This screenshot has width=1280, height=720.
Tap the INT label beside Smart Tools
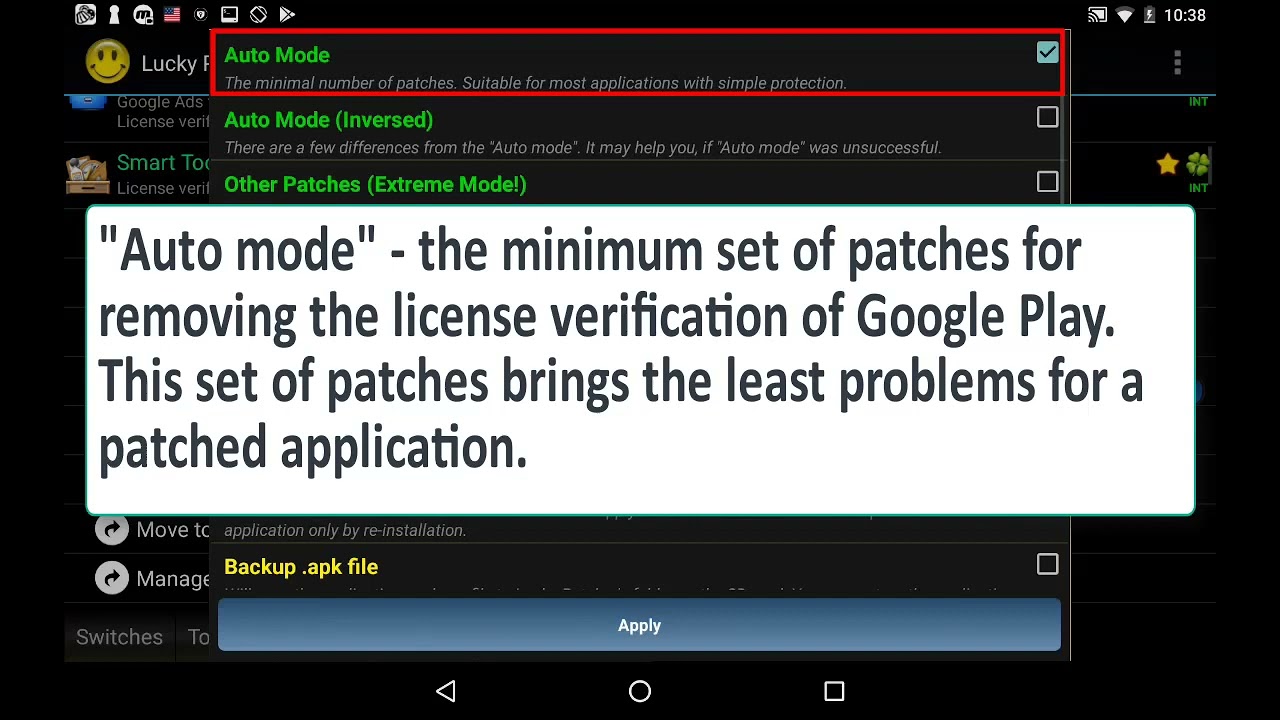[1198, 188]
